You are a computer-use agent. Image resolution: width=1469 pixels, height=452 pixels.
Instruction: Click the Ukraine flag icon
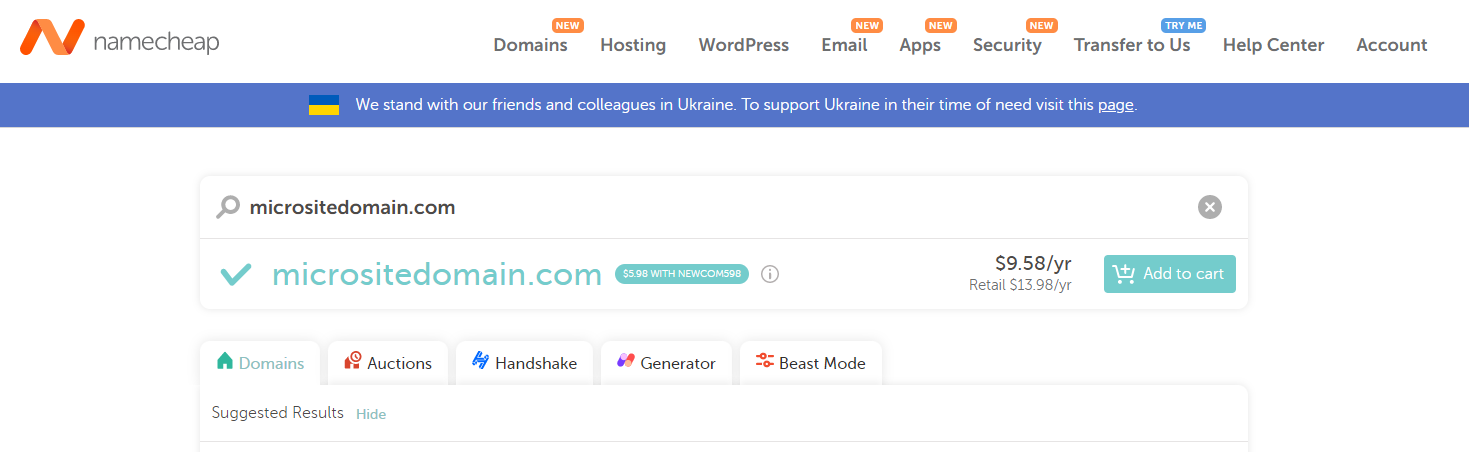coord(324,105)
